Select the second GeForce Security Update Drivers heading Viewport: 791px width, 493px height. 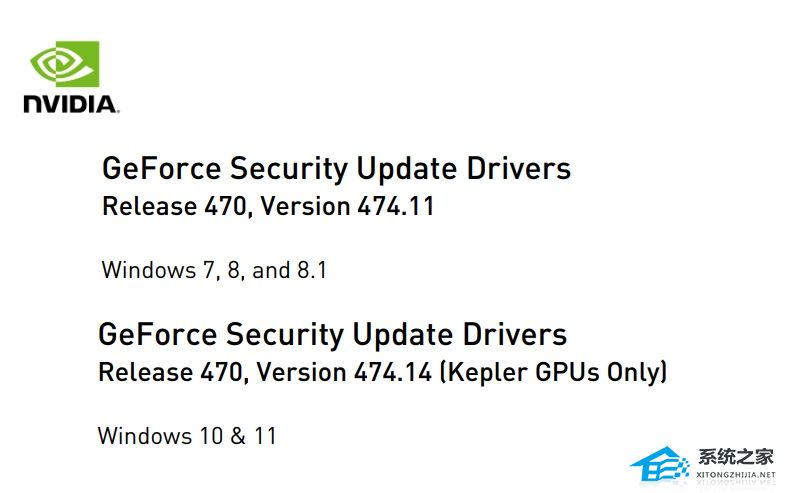333,334
